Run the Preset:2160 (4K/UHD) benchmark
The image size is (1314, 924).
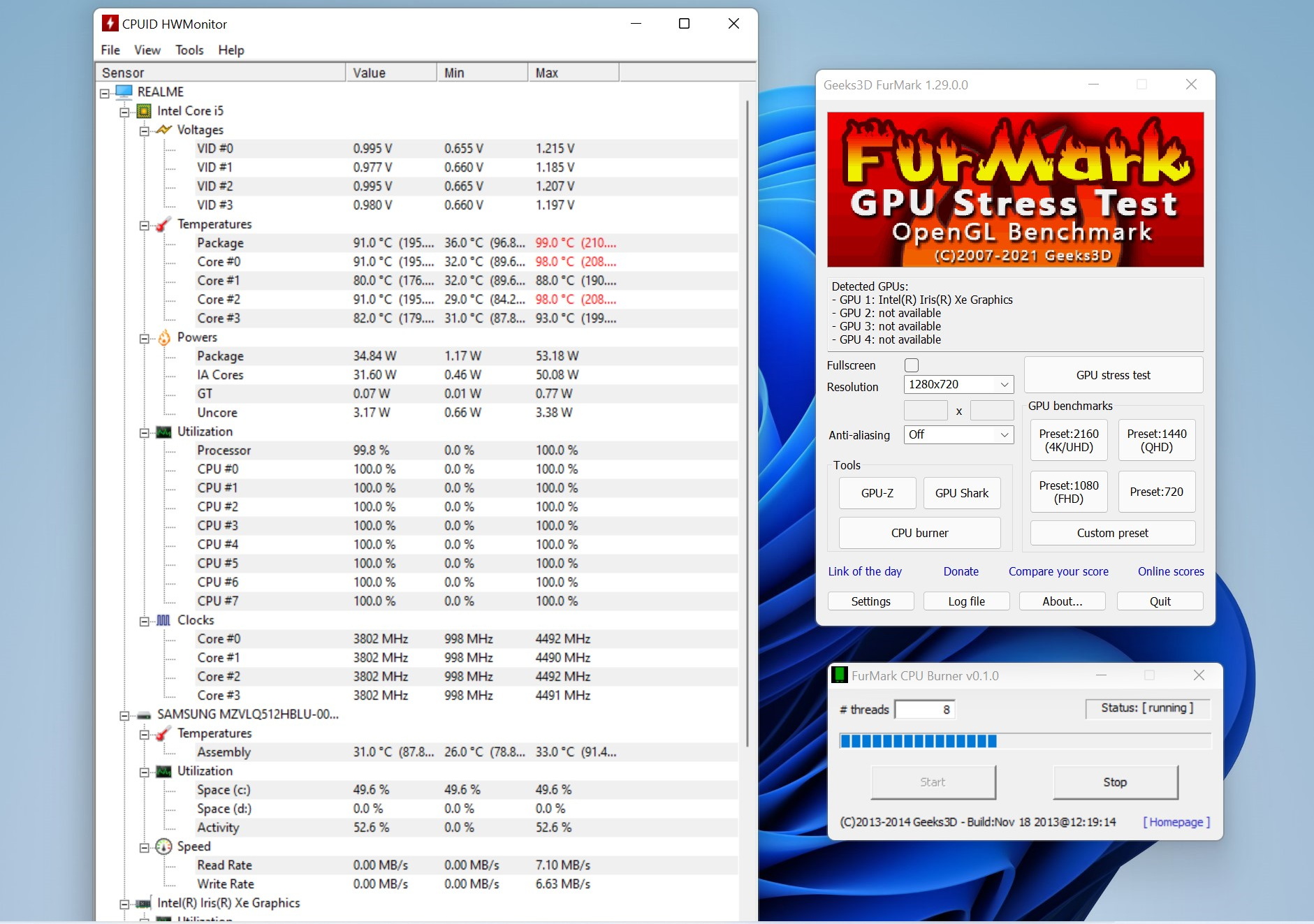1069,441
